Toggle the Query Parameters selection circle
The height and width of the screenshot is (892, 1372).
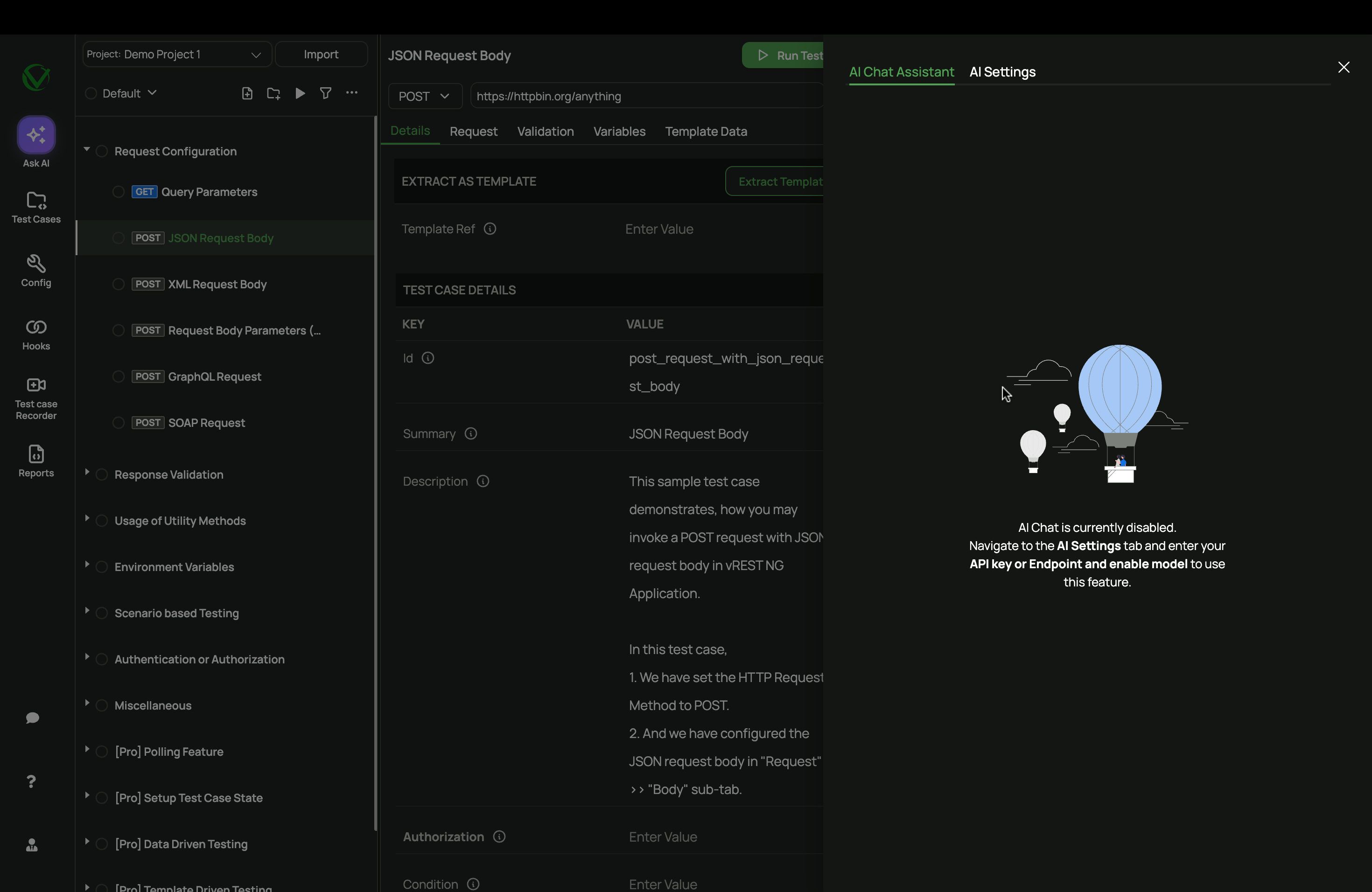pos(118,192)
